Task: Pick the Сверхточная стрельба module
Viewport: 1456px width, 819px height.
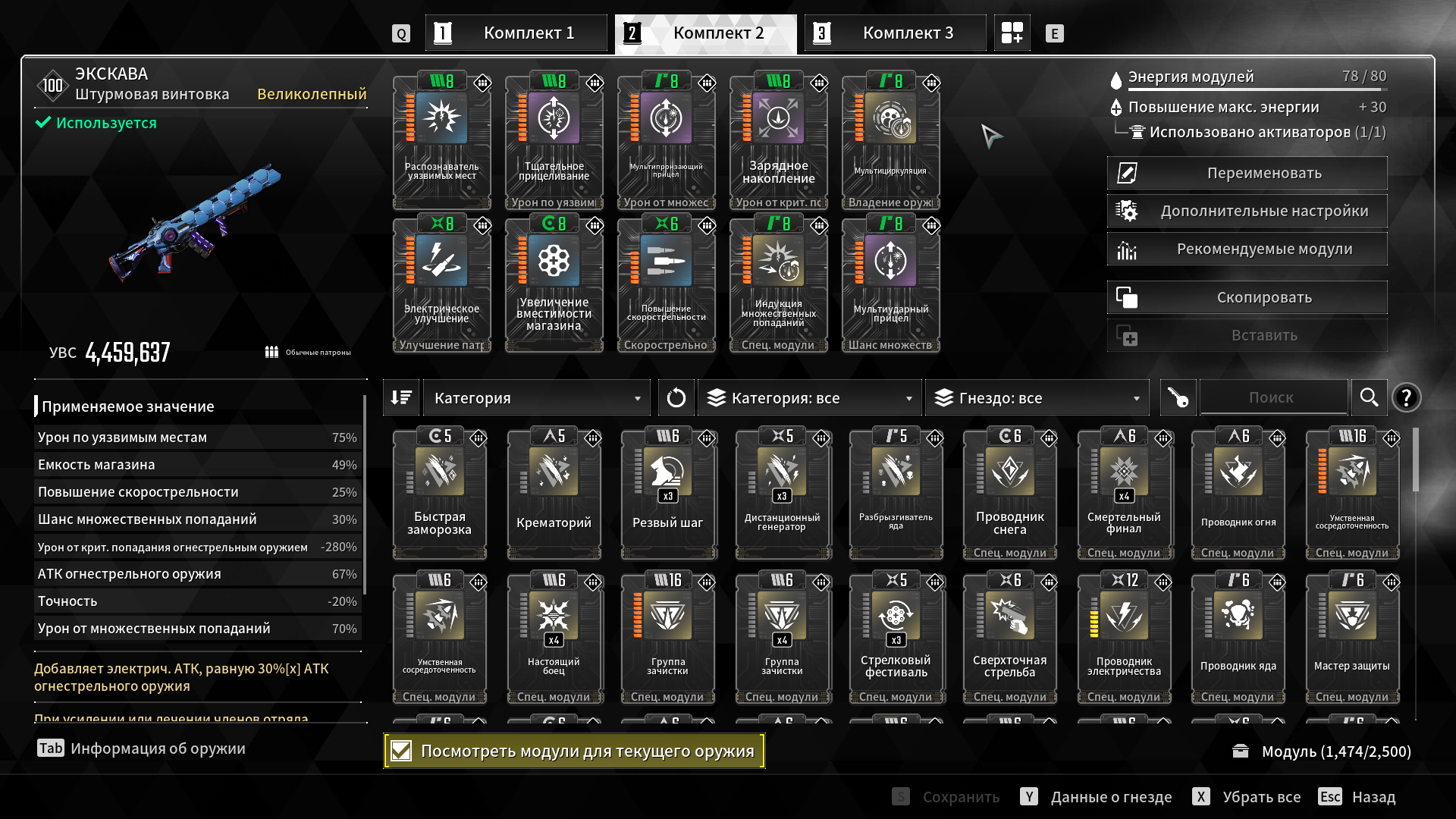Action: [1009, 638]
